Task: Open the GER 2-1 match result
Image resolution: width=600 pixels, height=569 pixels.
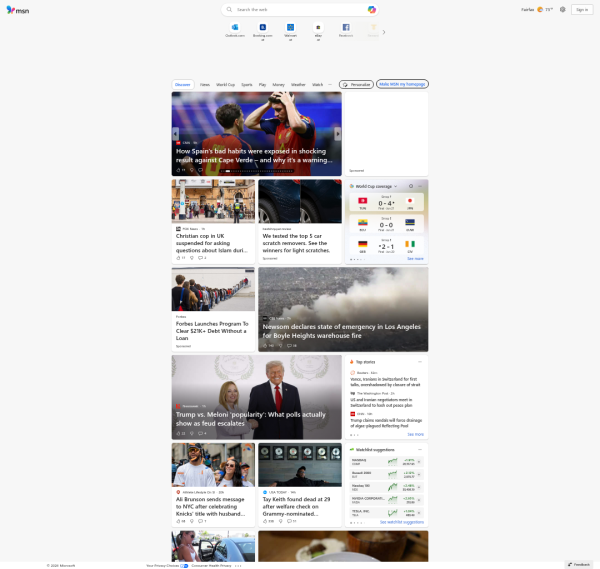Action: [x=386, y=246]
